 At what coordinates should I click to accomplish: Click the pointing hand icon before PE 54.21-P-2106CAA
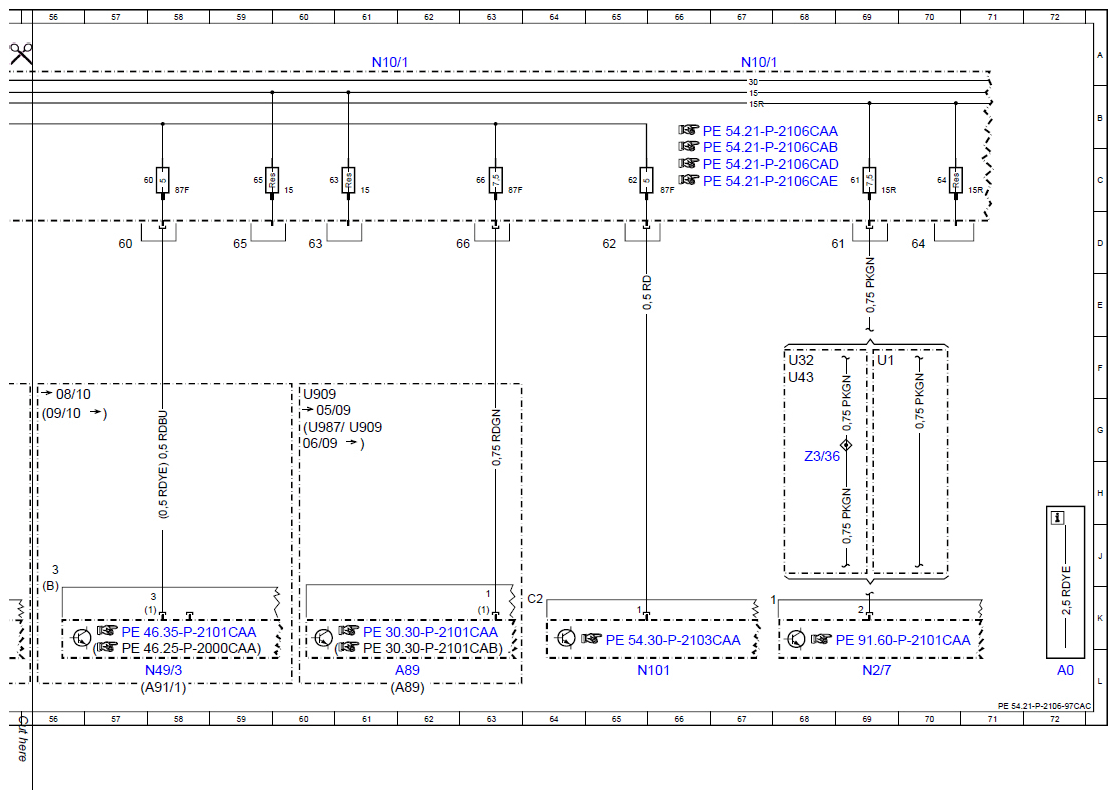tap(688, 130)
